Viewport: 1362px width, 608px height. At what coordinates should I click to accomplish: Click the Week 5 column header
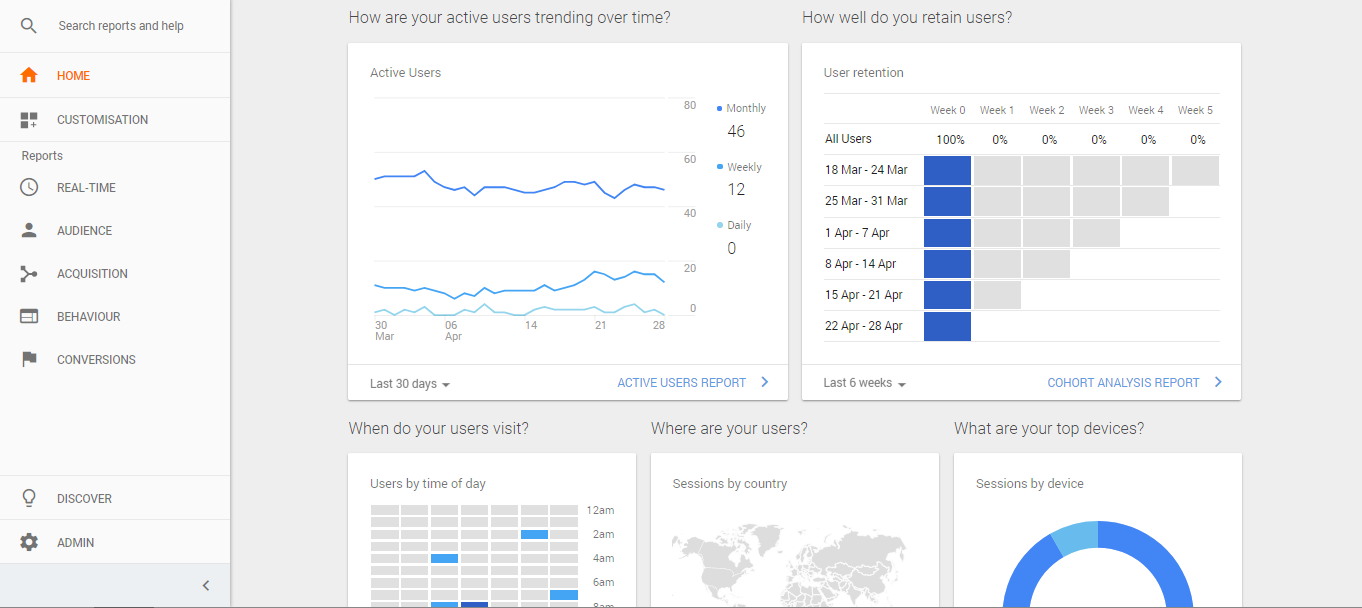tap(1196, 110)
